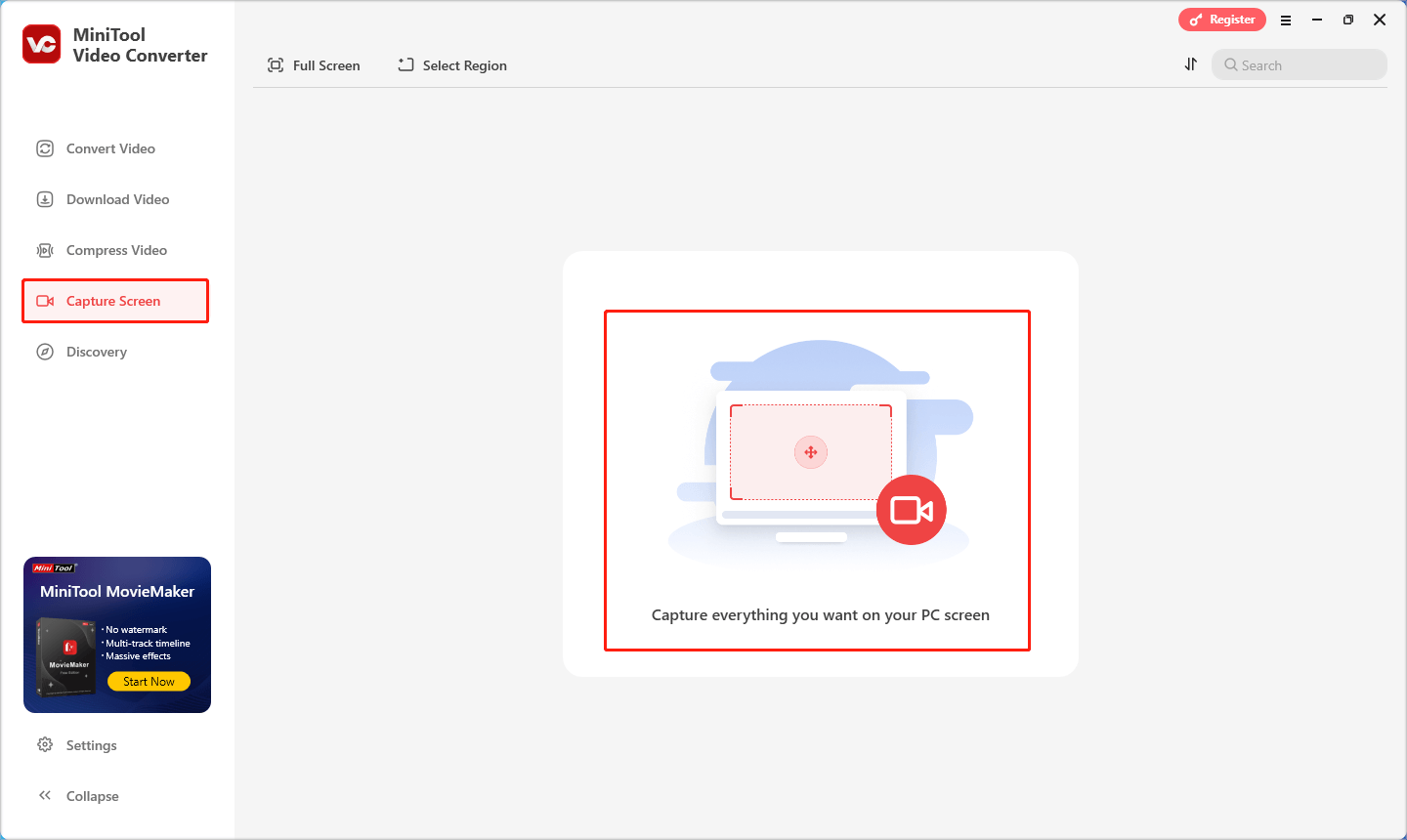The width and height of the screenshot is (1407, 840).
Task: Click the Register button
Action: (x=1222, y=20)
